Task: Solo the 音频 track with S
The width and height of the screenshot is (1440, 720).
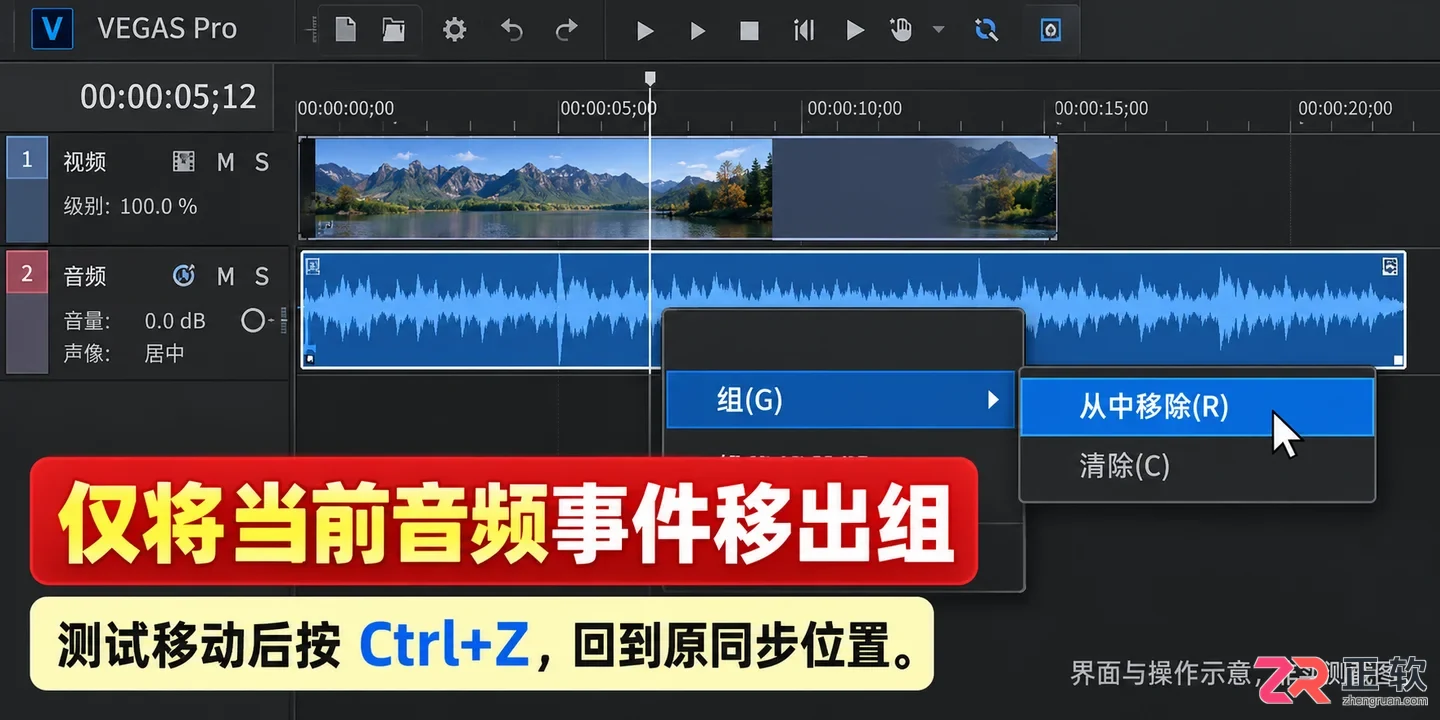Action: tap(262, 276)
